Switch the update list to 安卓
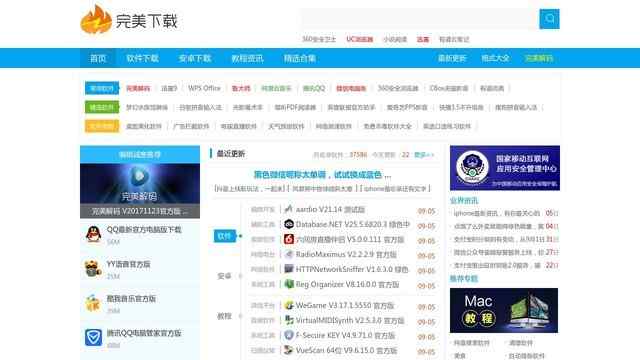Image resolution: width=640 pixels, height=360 pixels. click(x=224, y=276)
